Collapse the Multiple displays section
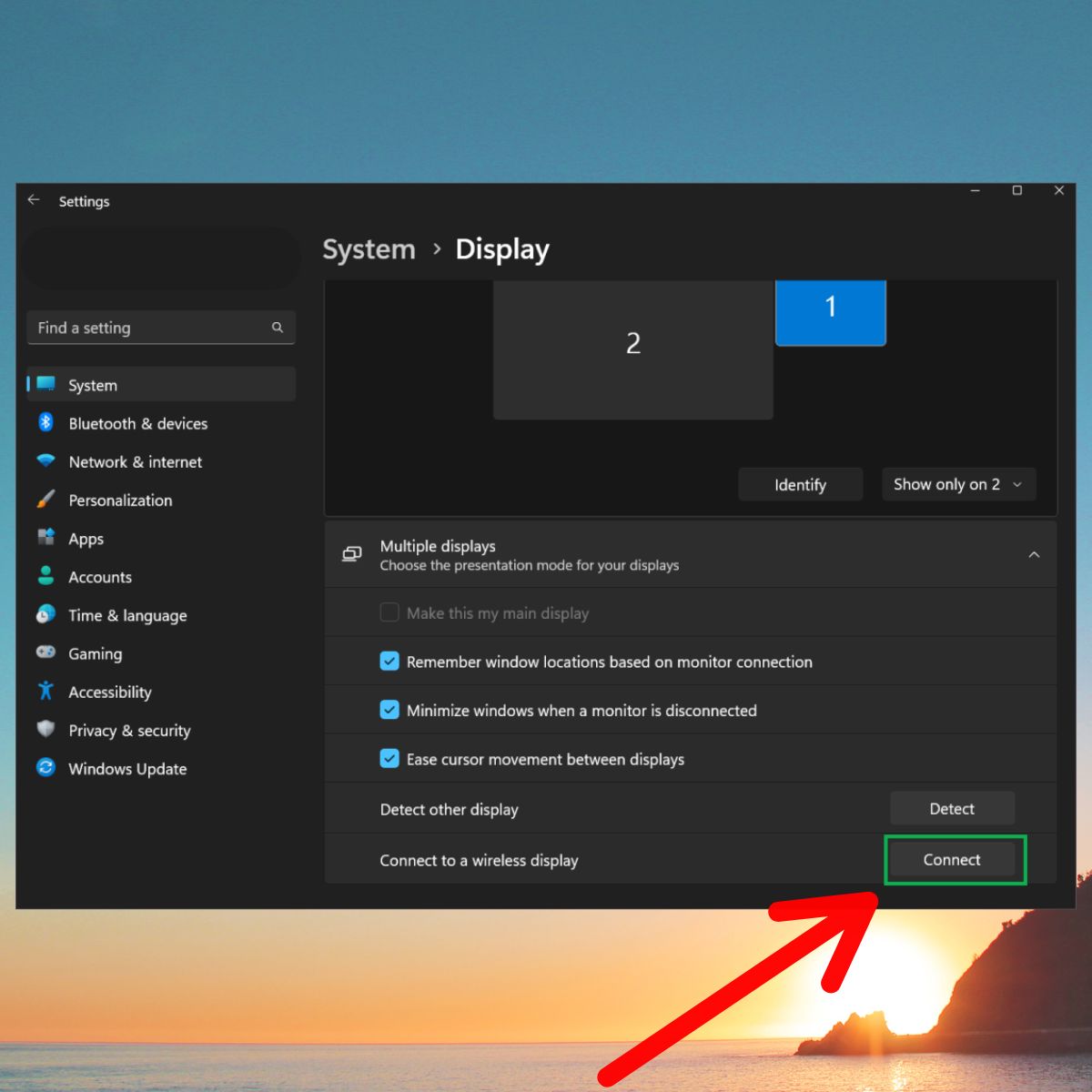The height and width of the screenshot is (1092, 1092). pos(1034,554)
